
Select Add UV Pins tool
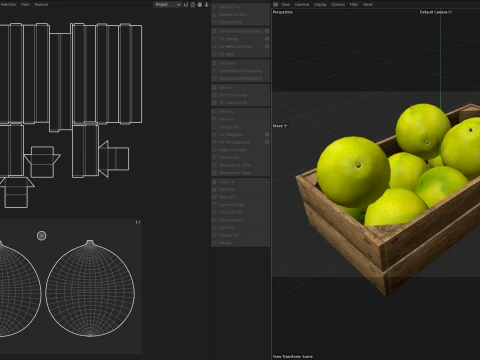240,7
